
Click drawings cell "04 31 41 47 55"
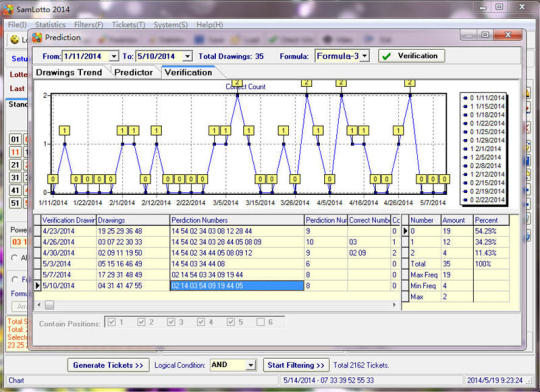133,286
